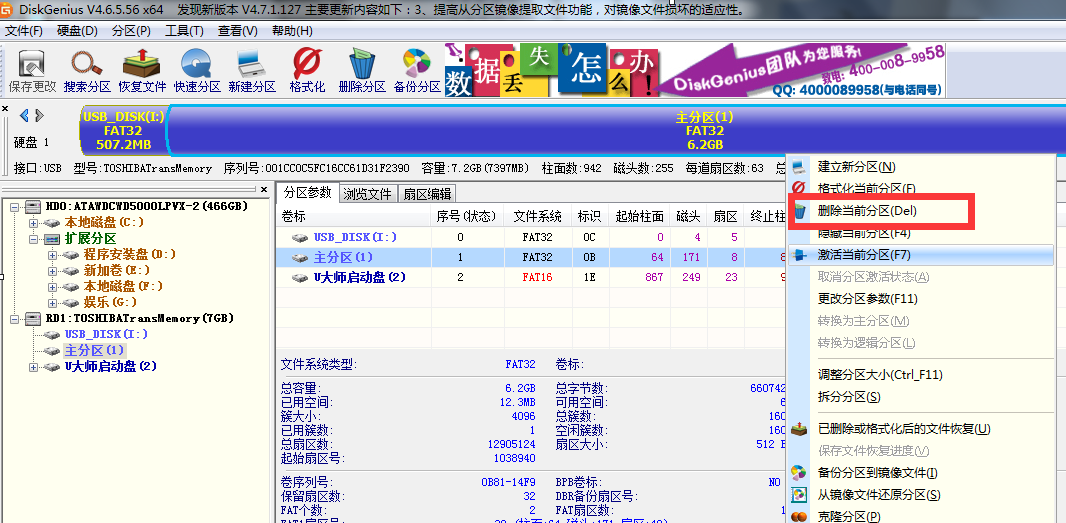1066x523 pixels.
Task: Expand U大师启动盘(2) tree node
Action: (33, 367)
